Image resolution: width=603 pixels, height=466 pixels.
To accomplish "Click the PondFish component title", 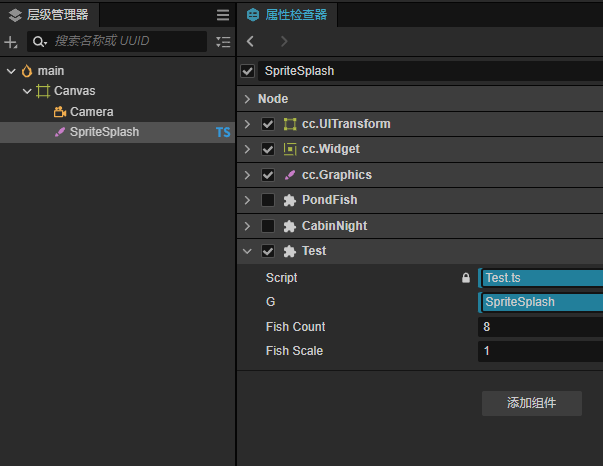I will click(x=330, y=200).
